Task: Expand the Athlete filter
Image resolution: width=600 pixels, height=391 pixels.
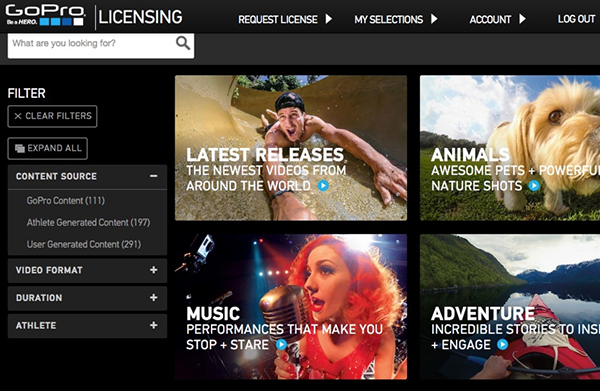Action: click(153, 325)
